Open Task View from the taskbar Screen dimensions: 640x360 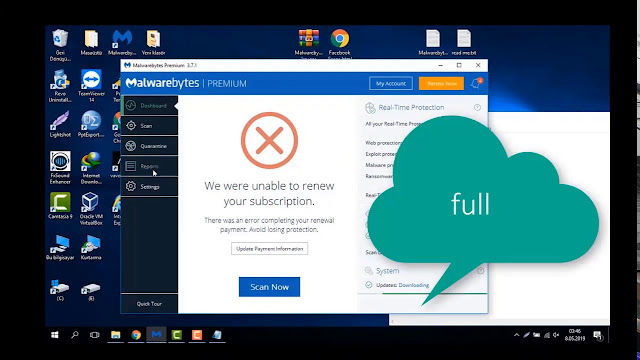click(95, 335)
